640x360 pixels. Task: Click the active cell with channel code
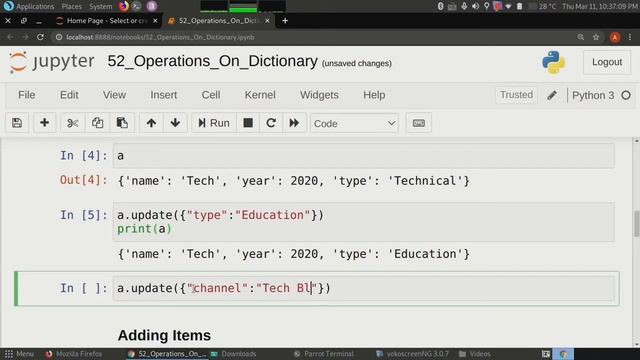click(363, 288)
